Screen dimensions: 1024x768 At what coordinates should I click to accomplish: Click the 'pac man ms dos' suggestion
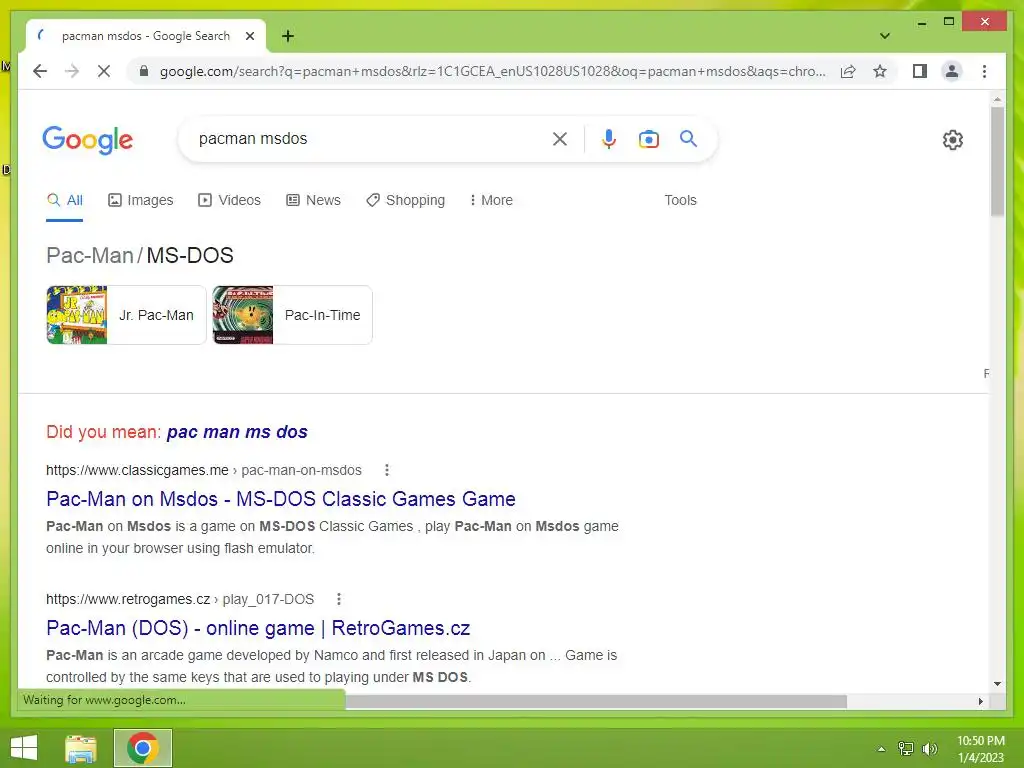pyautogui.click(x=237, y=432)
